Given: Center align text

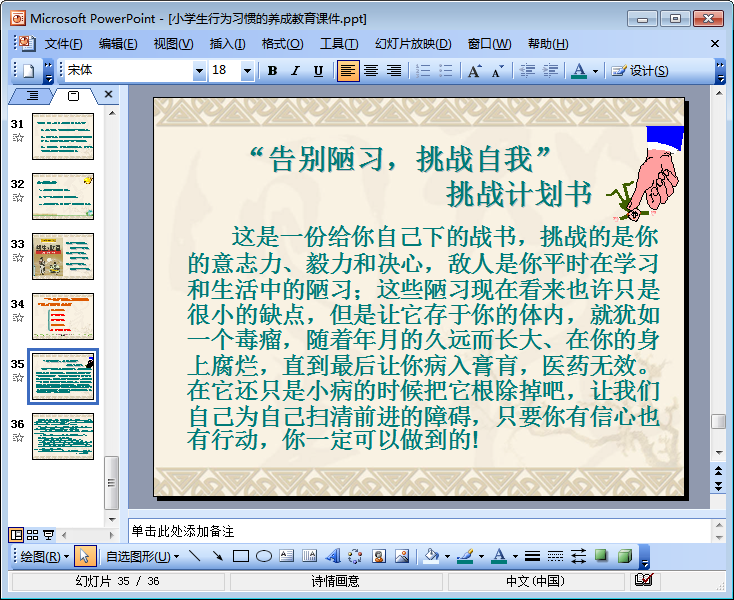Looking at the screenshot, I should click(x=371, y=71).
